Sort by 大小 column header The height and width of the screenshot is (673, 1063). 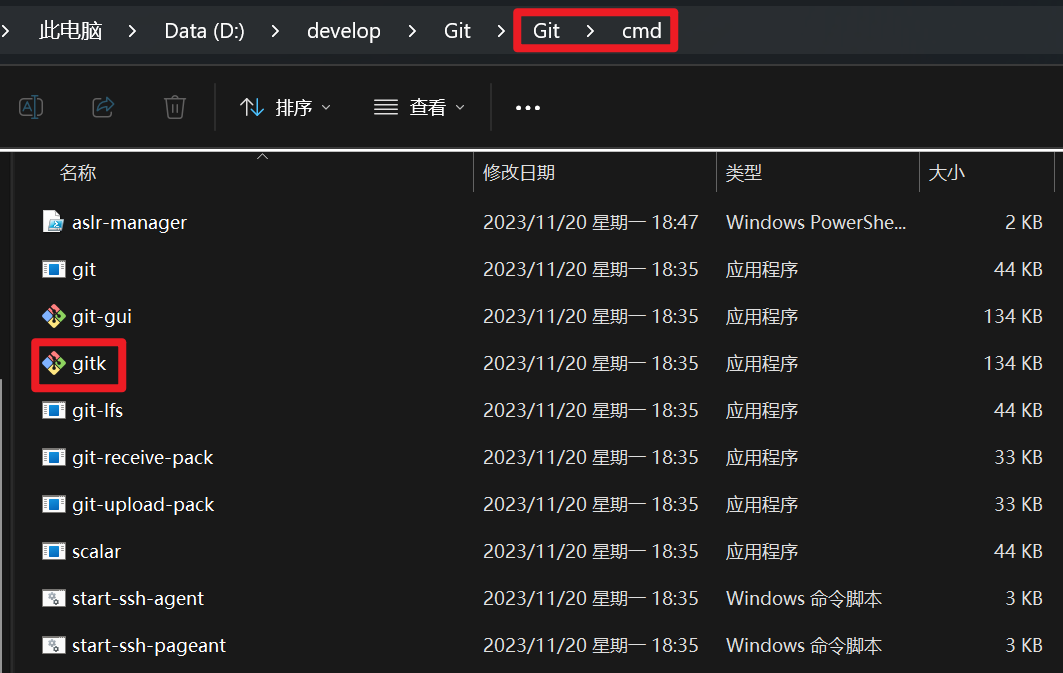point(946,173)
